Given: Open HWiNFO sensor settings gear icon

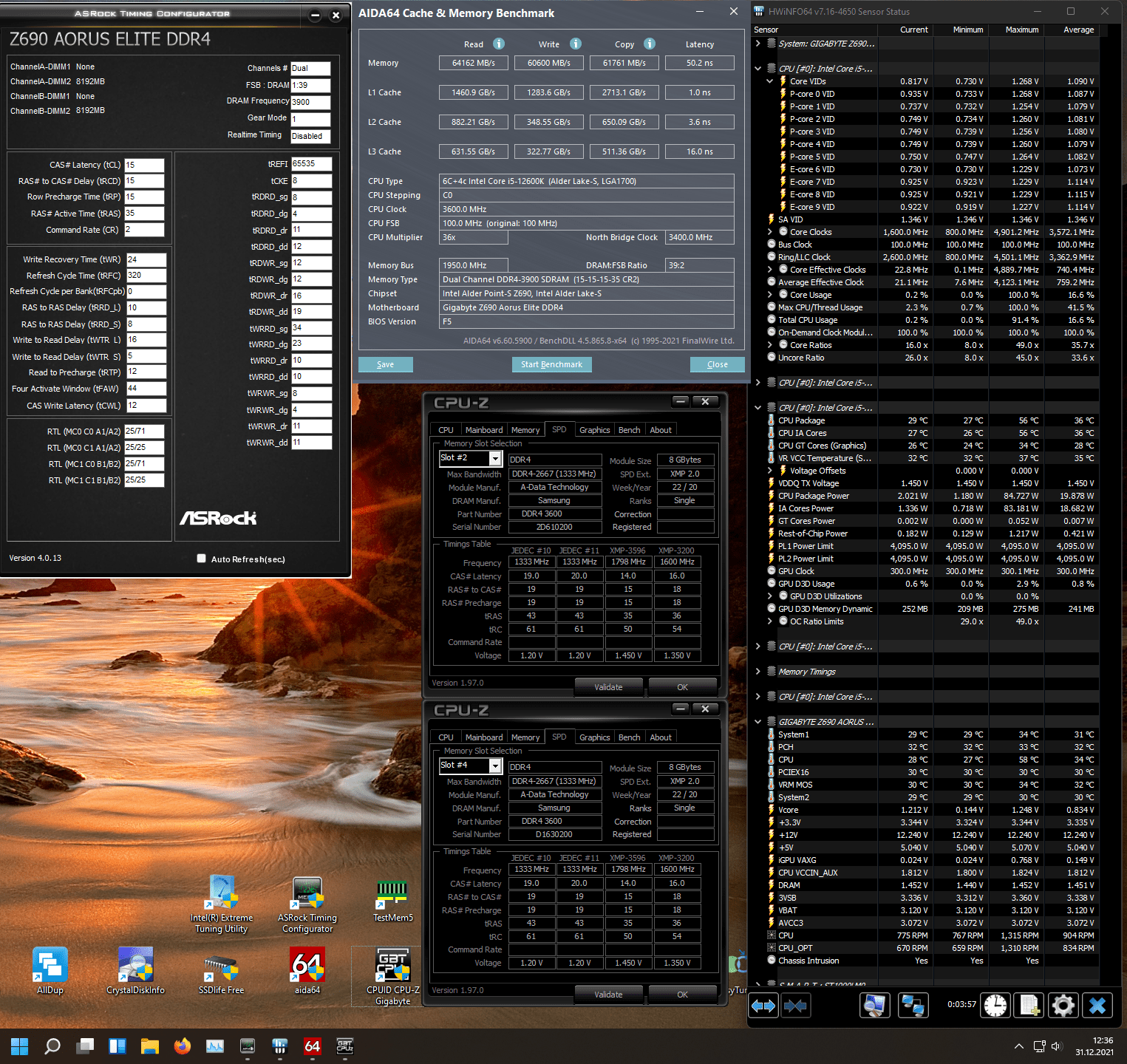Looking at the screenshot, I should click(x=1063, y=1006).
